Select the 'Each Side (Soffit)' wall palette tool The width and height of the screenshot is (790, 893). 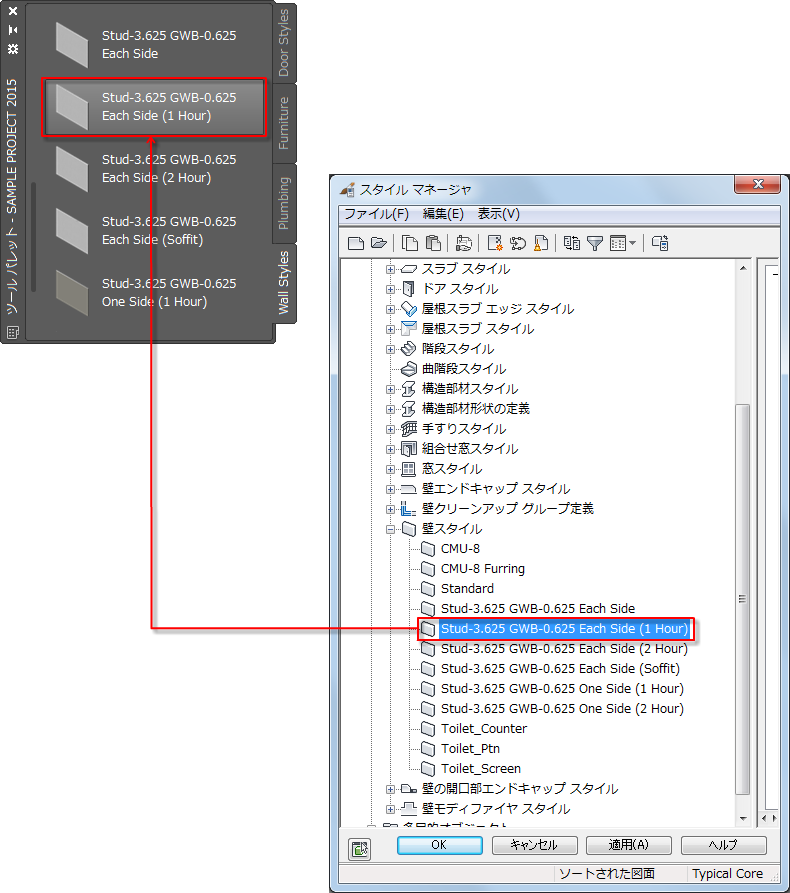[x=154, y=231]
